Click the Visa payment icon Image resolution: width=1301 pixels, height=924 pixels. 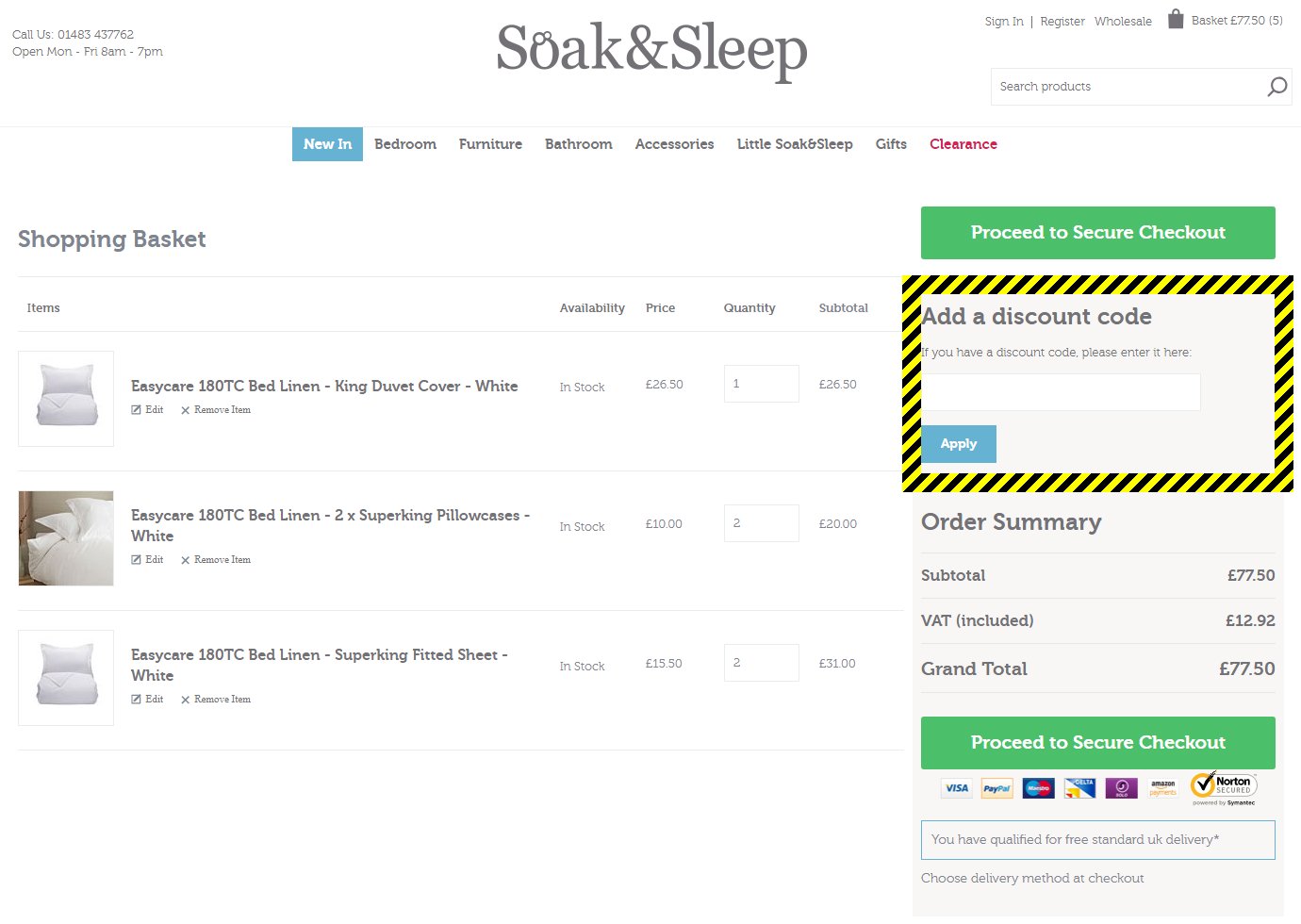tap(956, 788)
